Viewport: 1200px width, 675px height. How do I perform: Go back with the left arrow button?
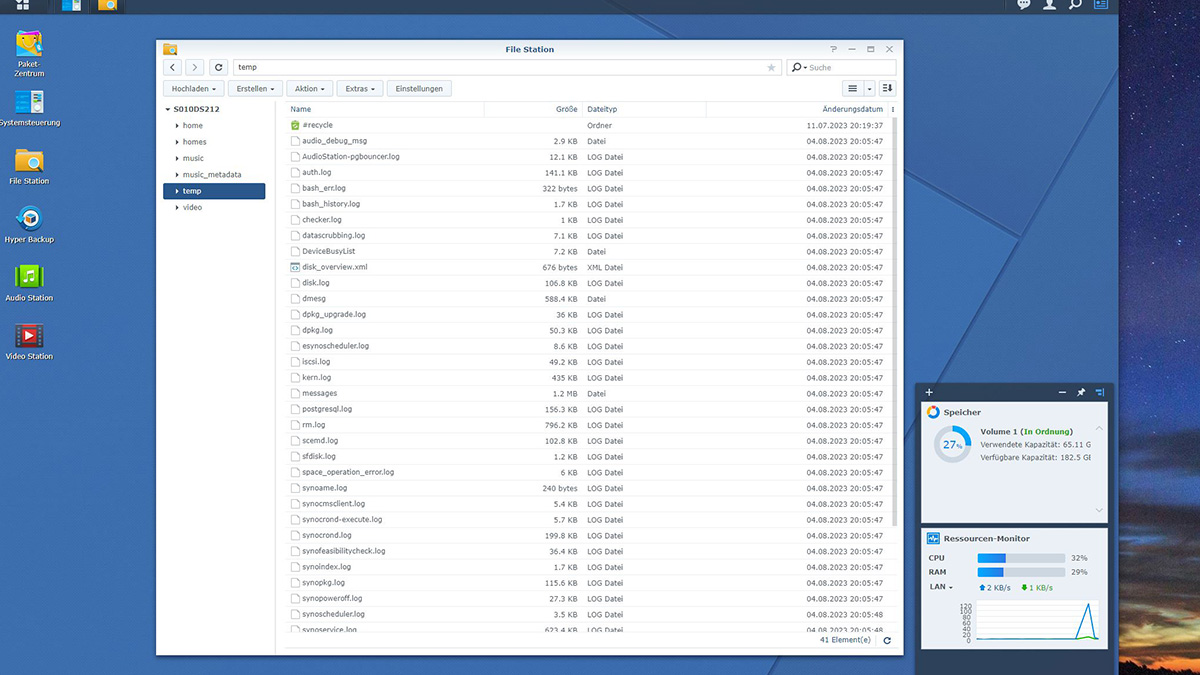pos(172,67)
